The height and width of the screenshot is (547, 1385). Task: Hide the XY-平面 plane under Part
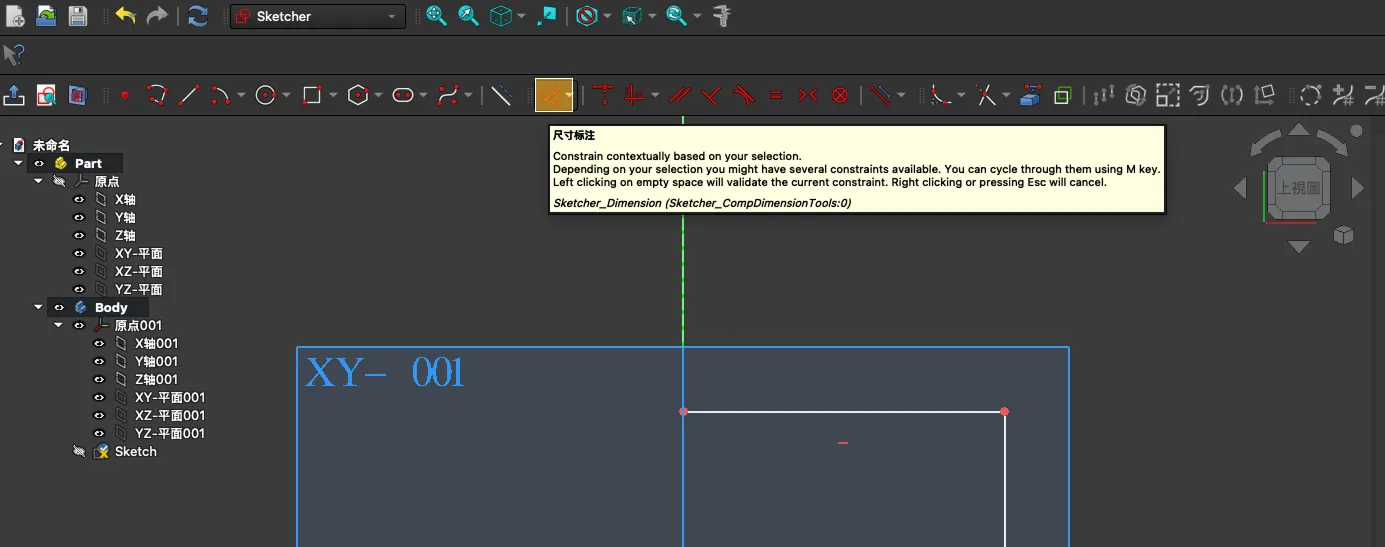pos(79,253)
